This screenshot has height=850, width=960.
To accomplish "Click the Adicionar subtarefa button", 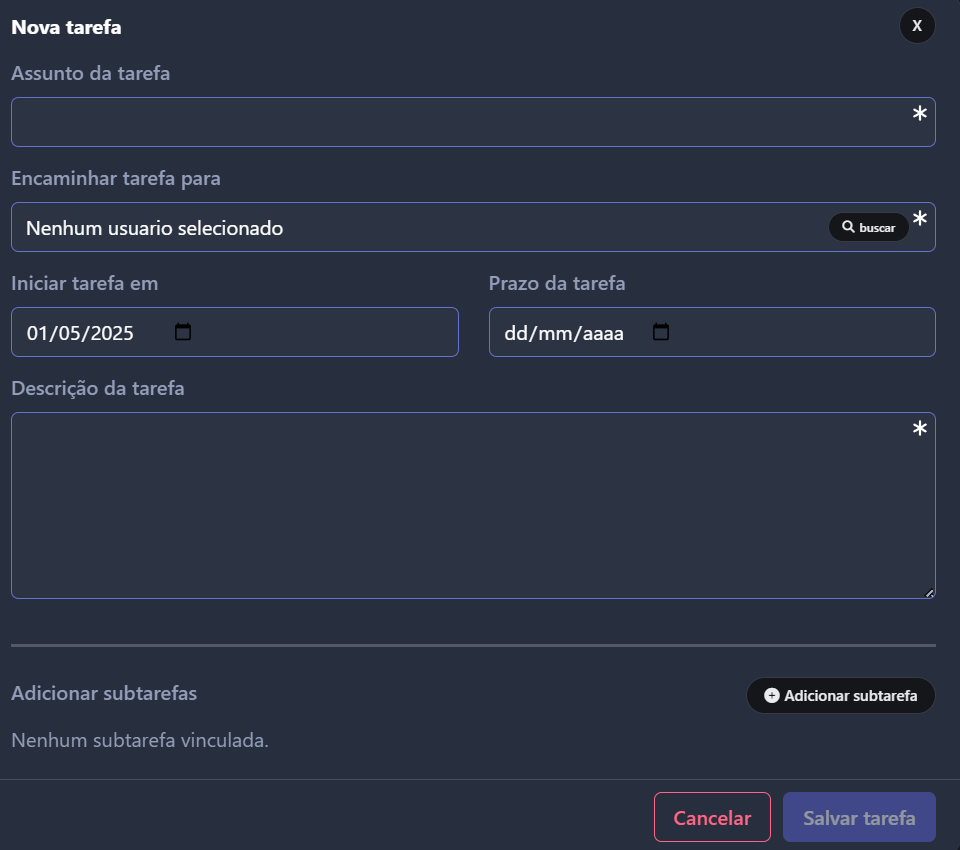I will point(841,696).
